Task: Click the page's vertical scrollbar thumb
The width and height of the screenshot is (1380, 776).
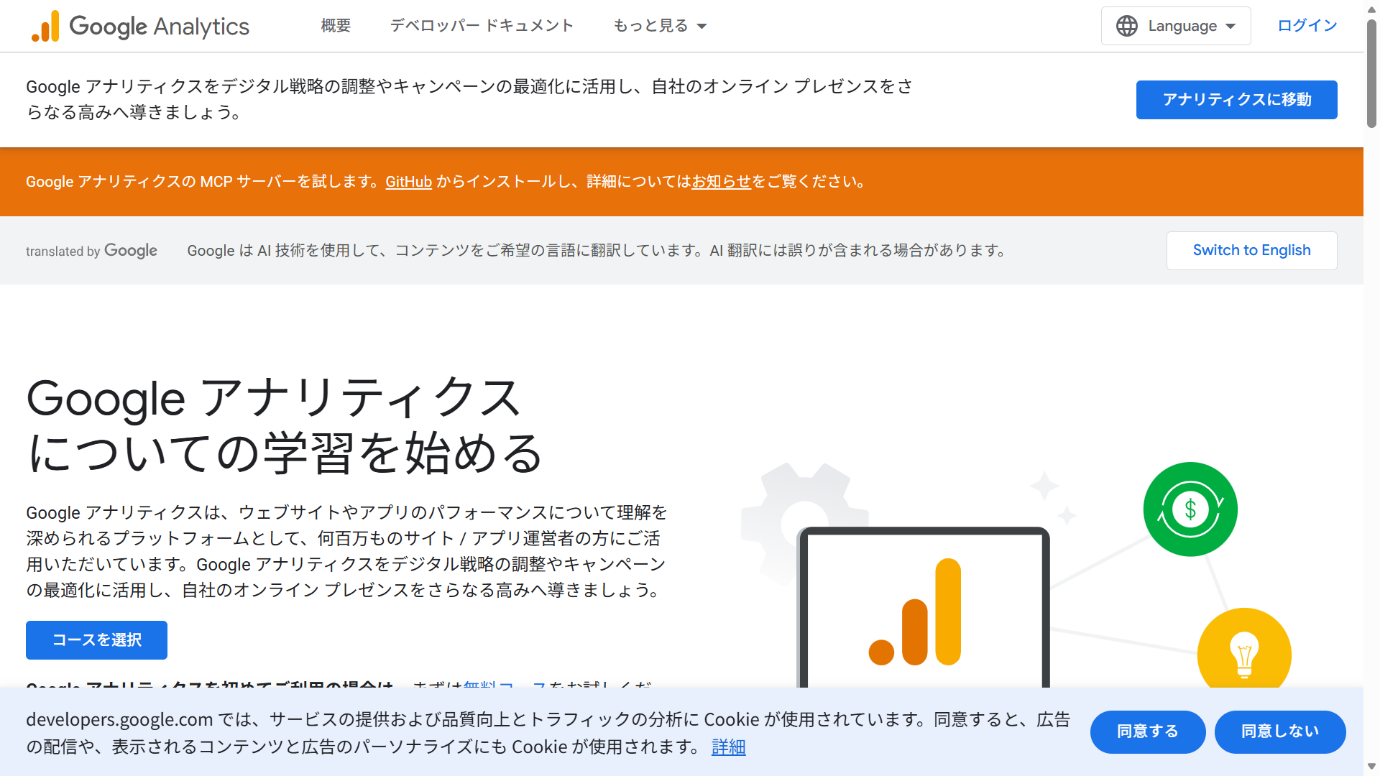Action: (1372, 74)
